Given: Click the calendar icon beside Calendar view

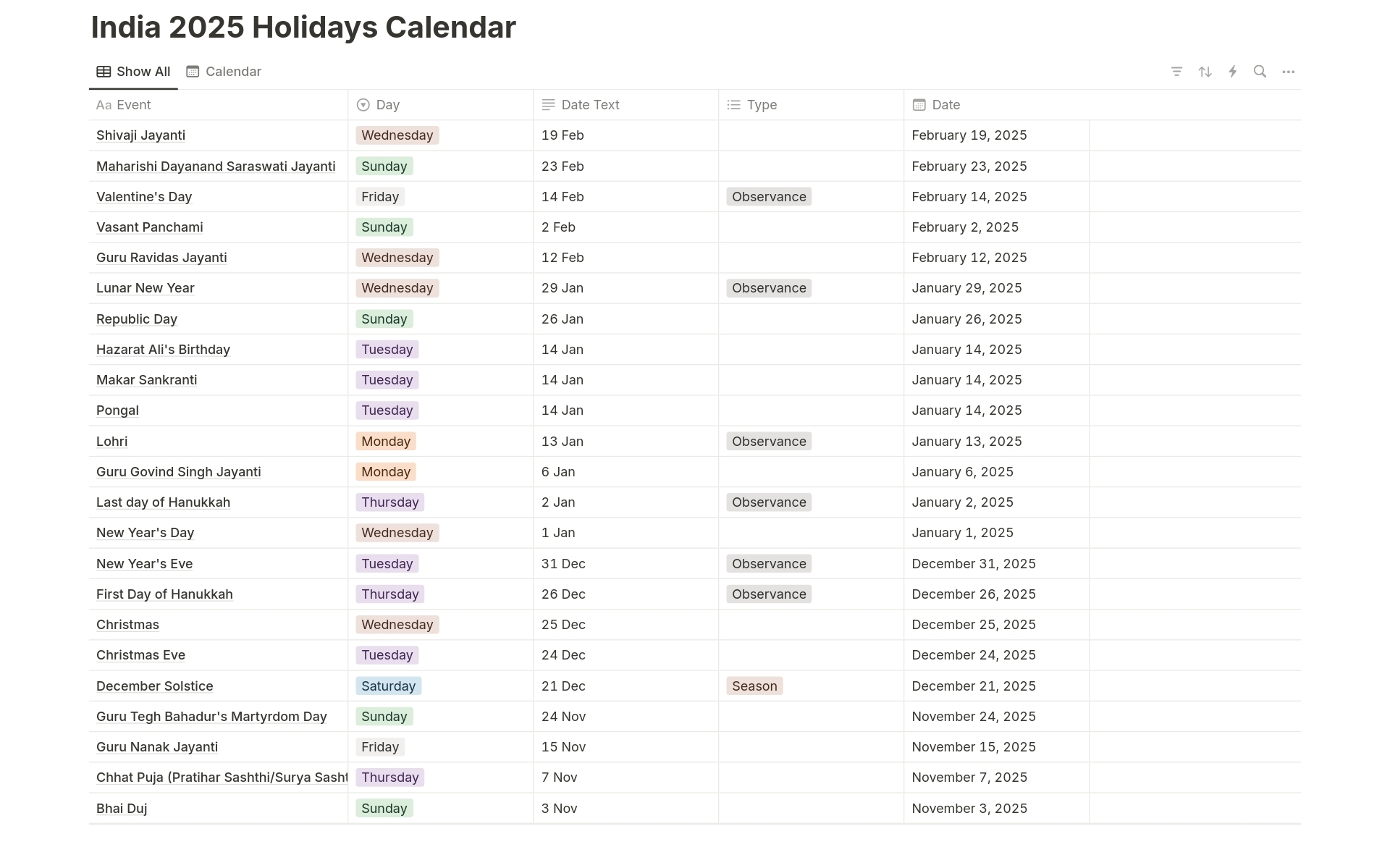Looking at the screenshot, I should coord(193,71).
